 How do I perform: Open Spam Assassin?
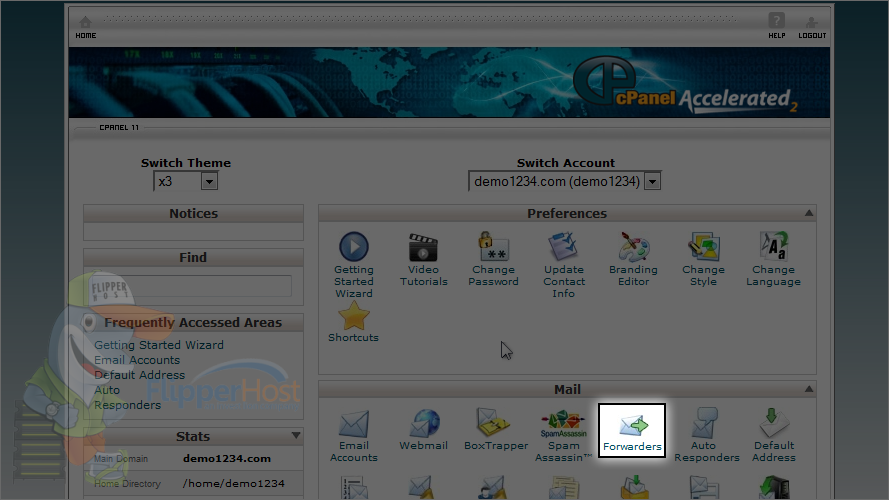coord(564,435)
